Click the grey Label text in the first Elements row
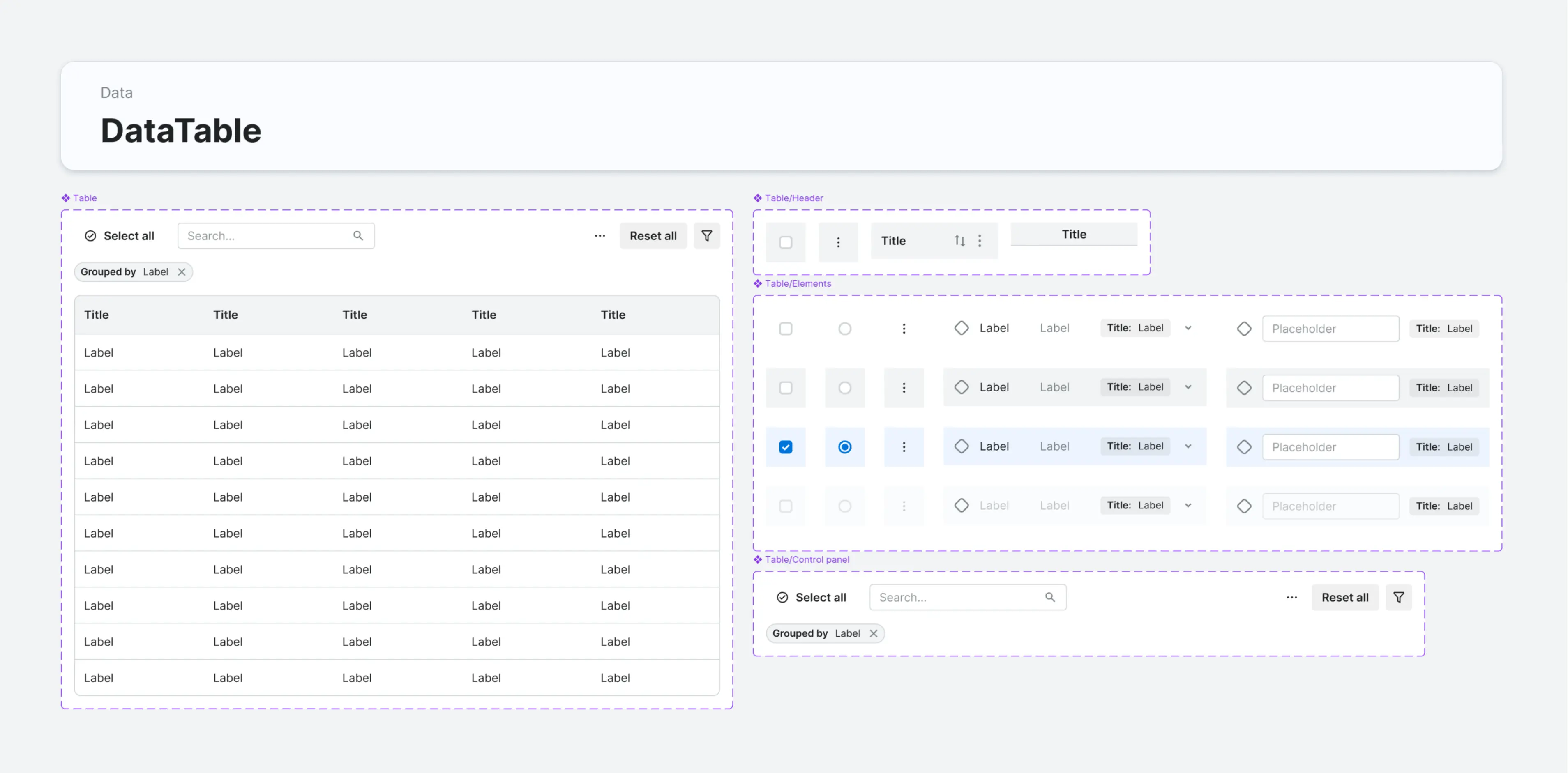 click(1054, 328)
